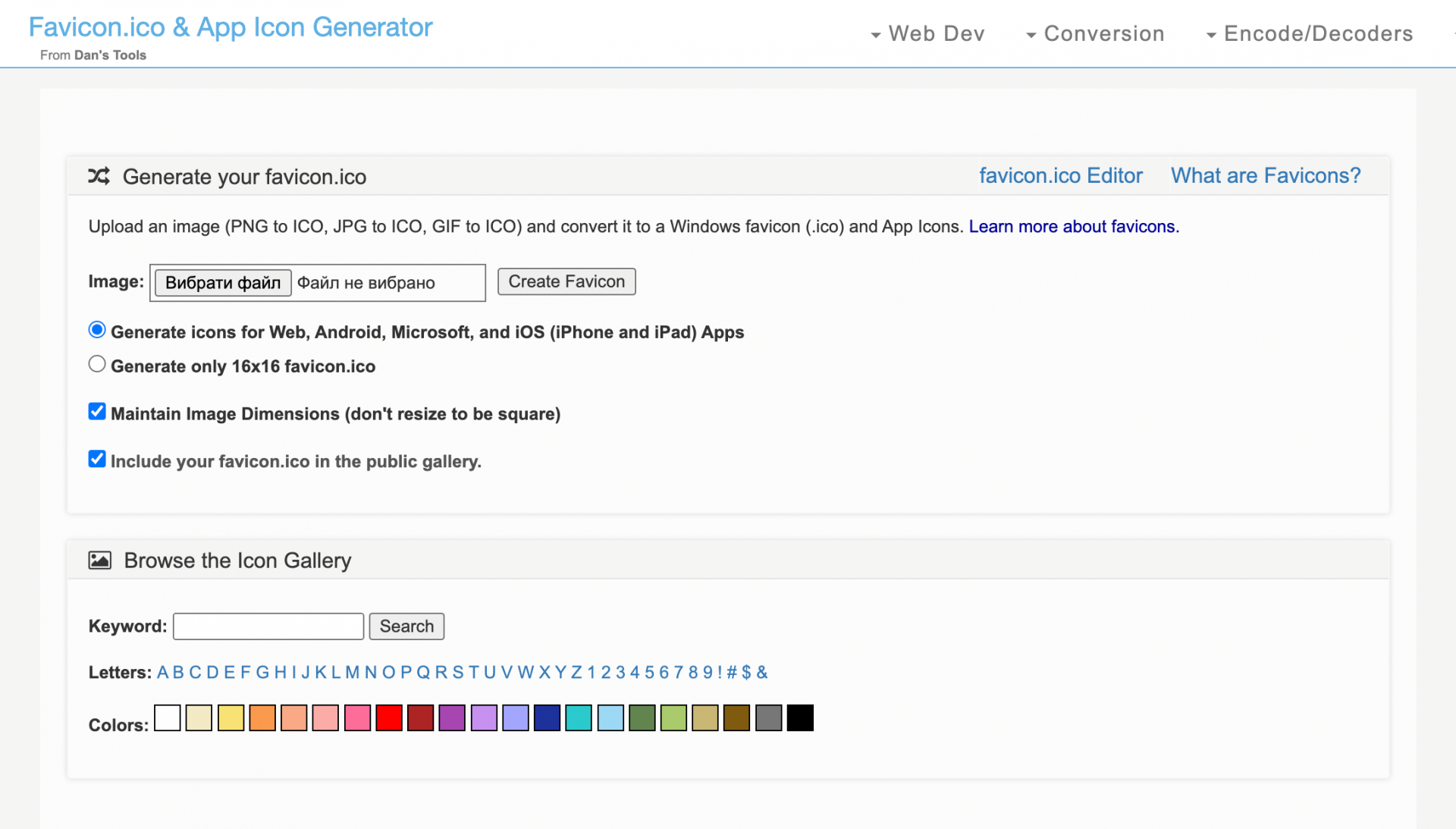1456x829 pixels.
Task: Click the gallery Search button
Action: click(406, 626)
